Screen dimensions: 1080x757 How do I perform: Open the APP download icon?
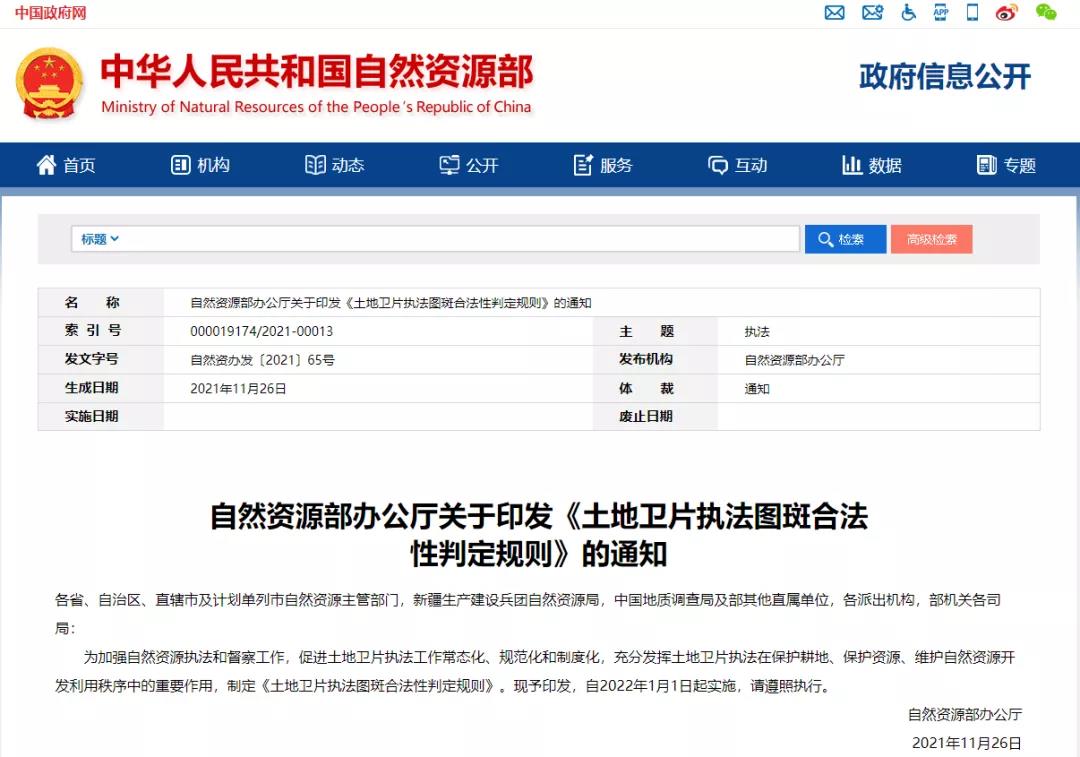click(940, 13)
